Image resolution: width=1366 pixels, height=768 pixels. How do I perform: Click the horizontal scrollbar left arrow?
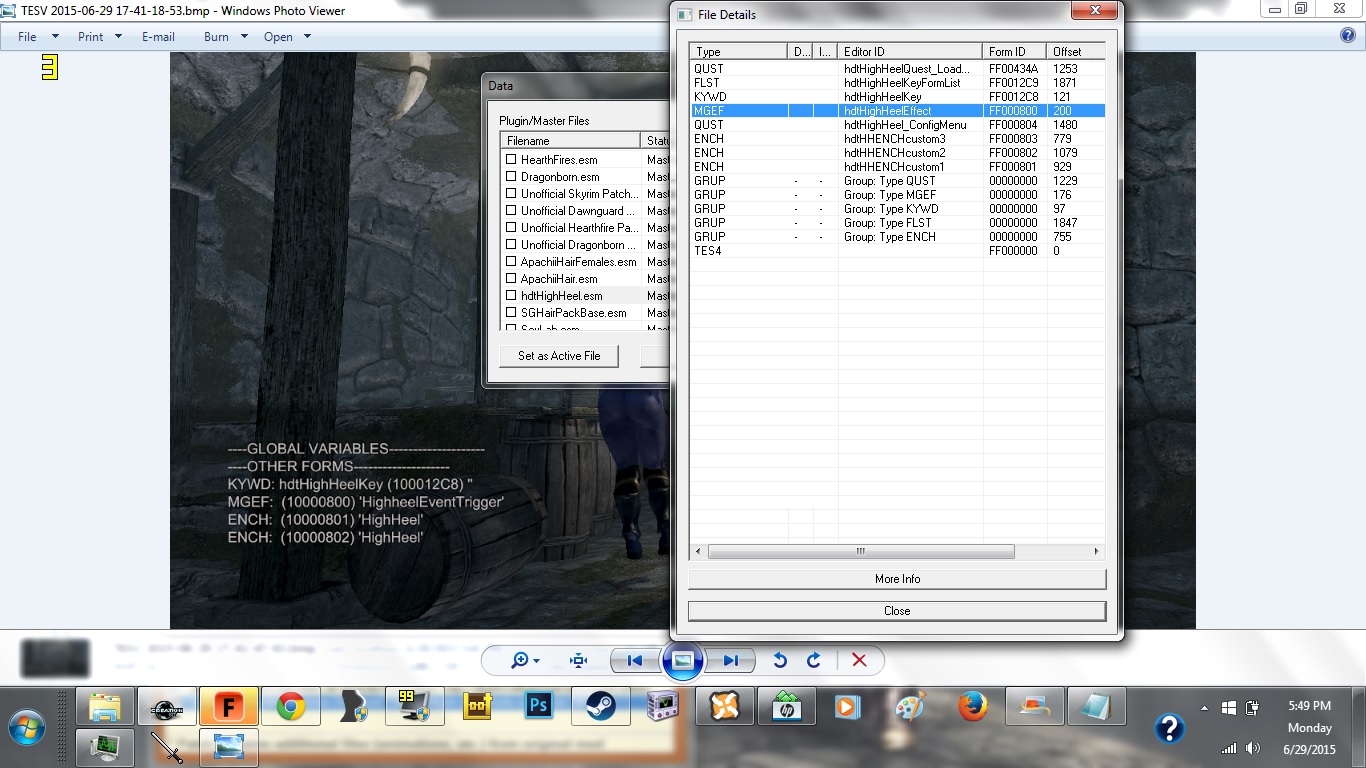click(x=699, y=552)
